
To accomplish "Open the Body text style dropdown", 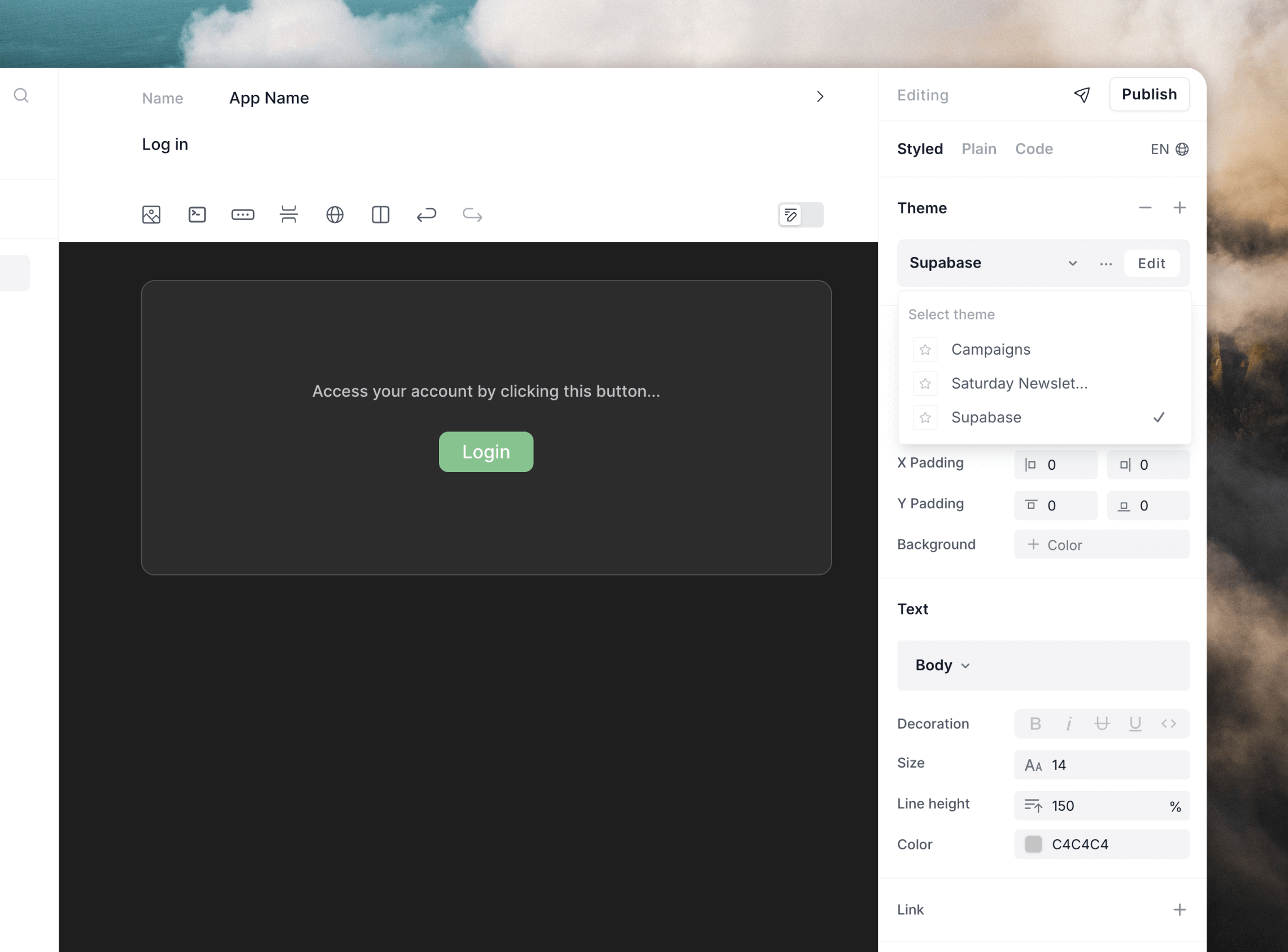I will 943,666.
